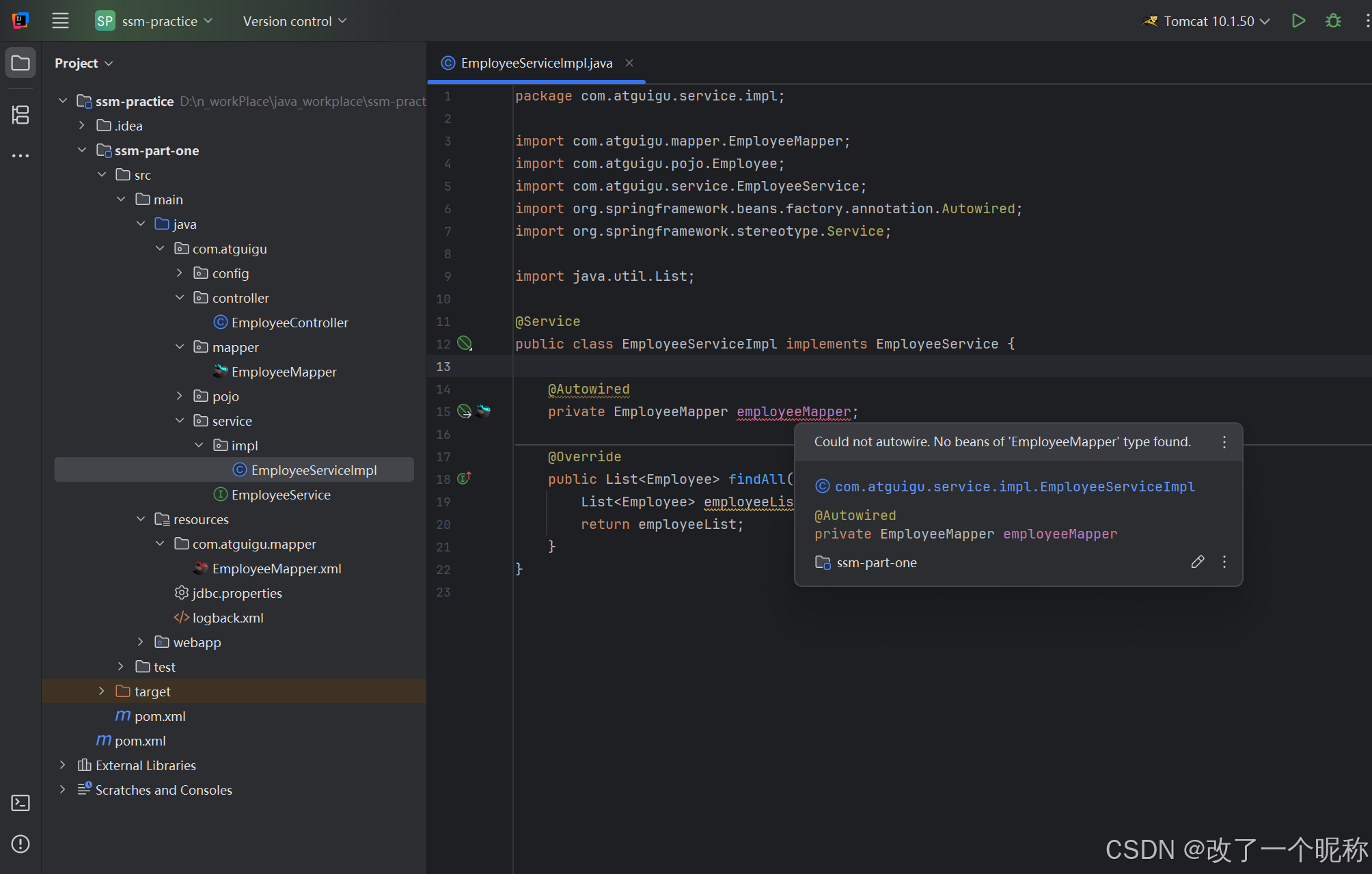Open the main hamburger menu
Viewport: 1372px width, 874px height.
(60, 21)
